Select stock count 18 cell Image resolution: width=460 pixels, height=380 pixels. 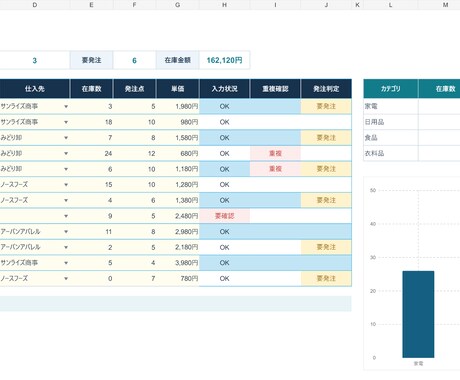[x=91, y=122]
